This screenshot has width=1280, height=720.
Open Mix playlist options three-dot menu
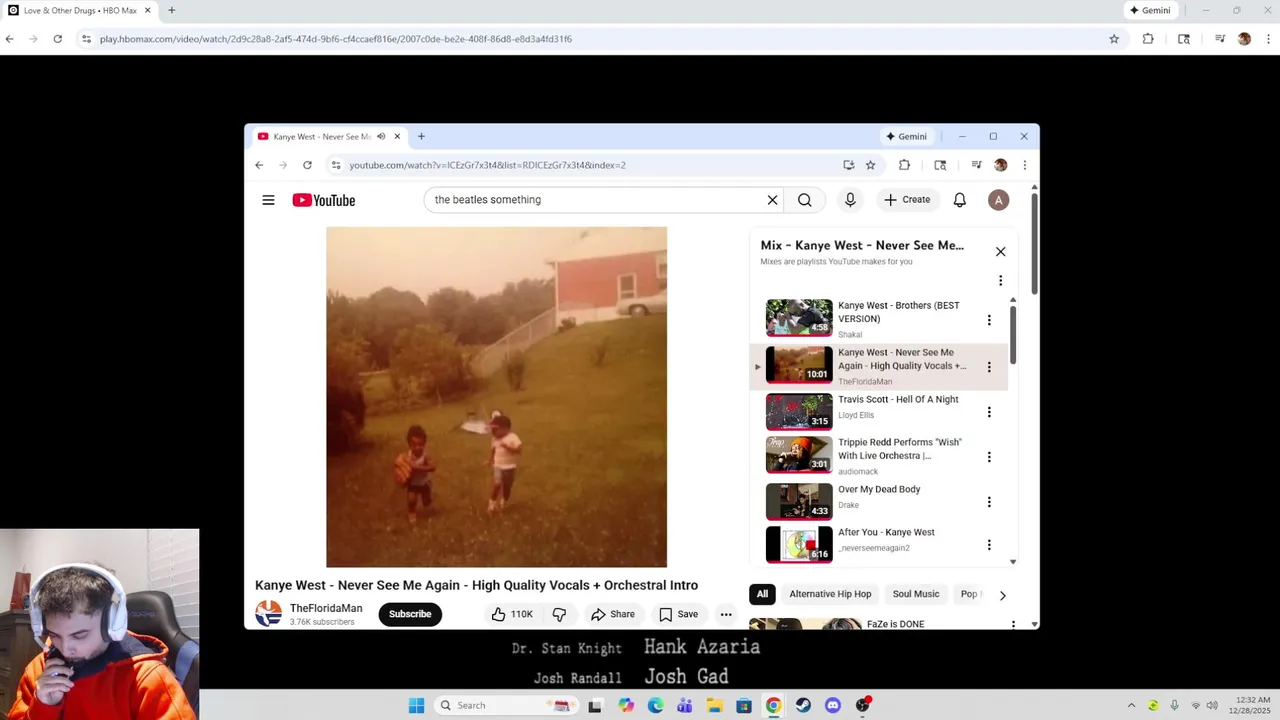tap(1000, 281)
